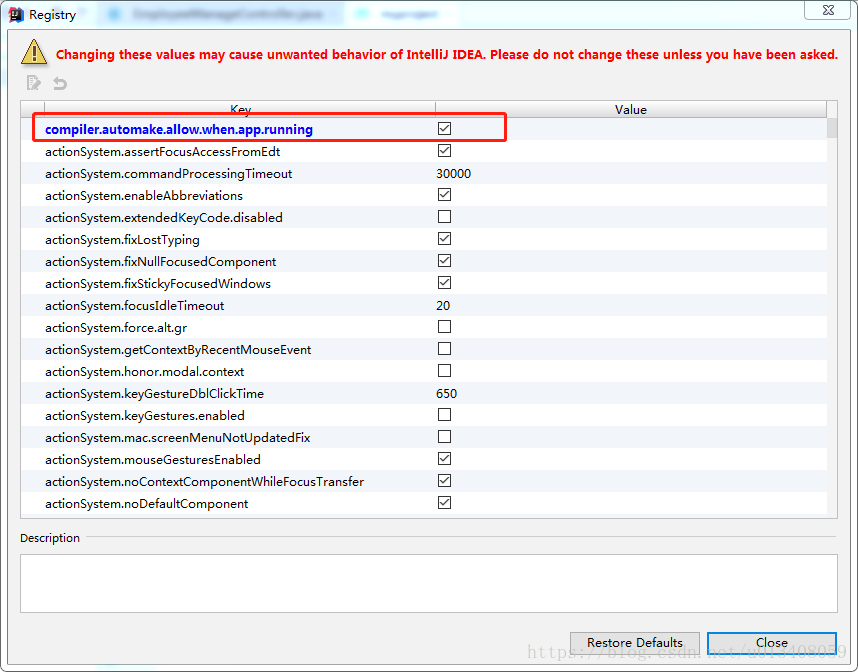858x672 pixels.
Task: Toggle compiler.automake.allow.when.app.running checkbox
Action: (444, 129)
